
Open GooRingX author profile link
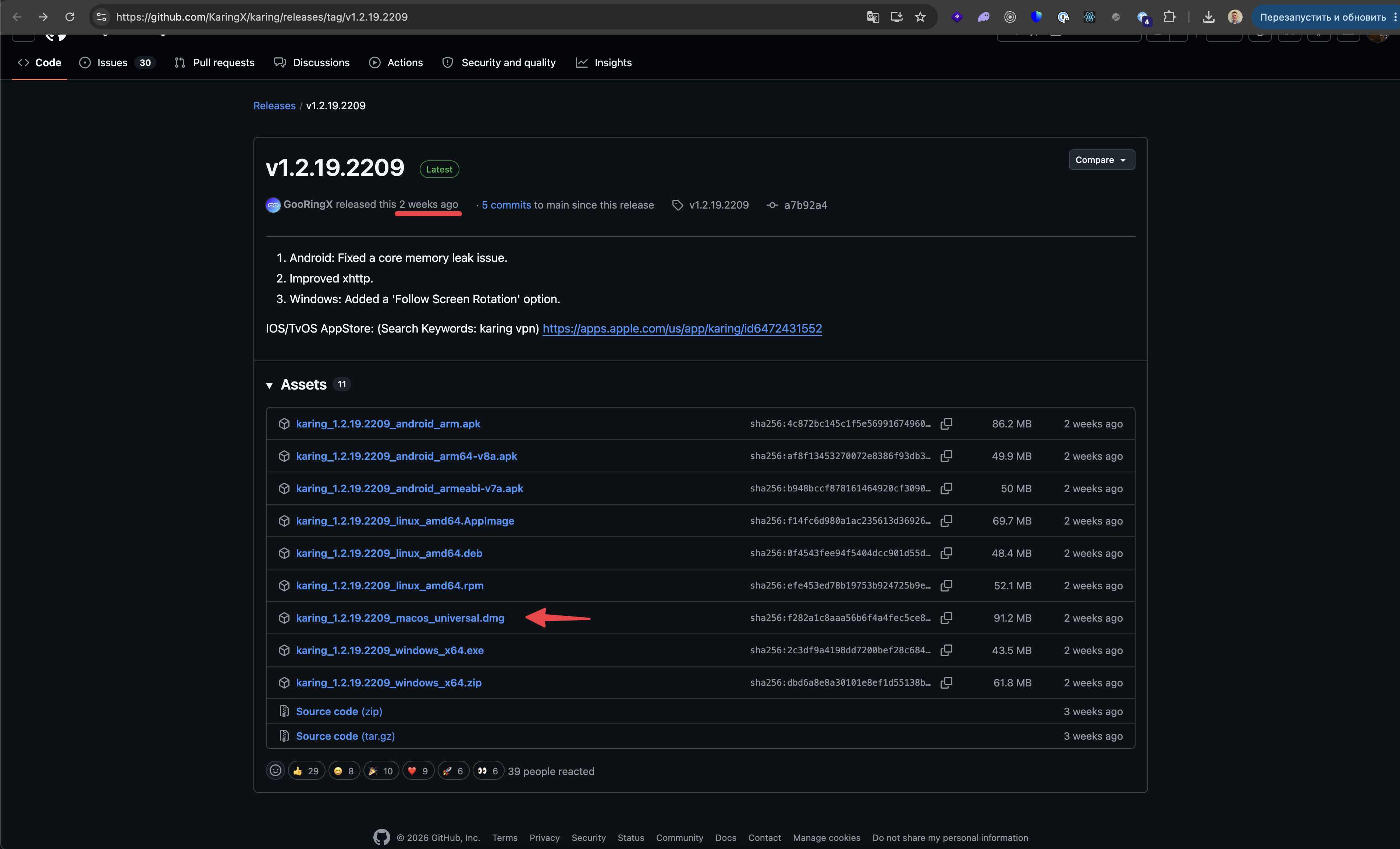click(308, 205)
